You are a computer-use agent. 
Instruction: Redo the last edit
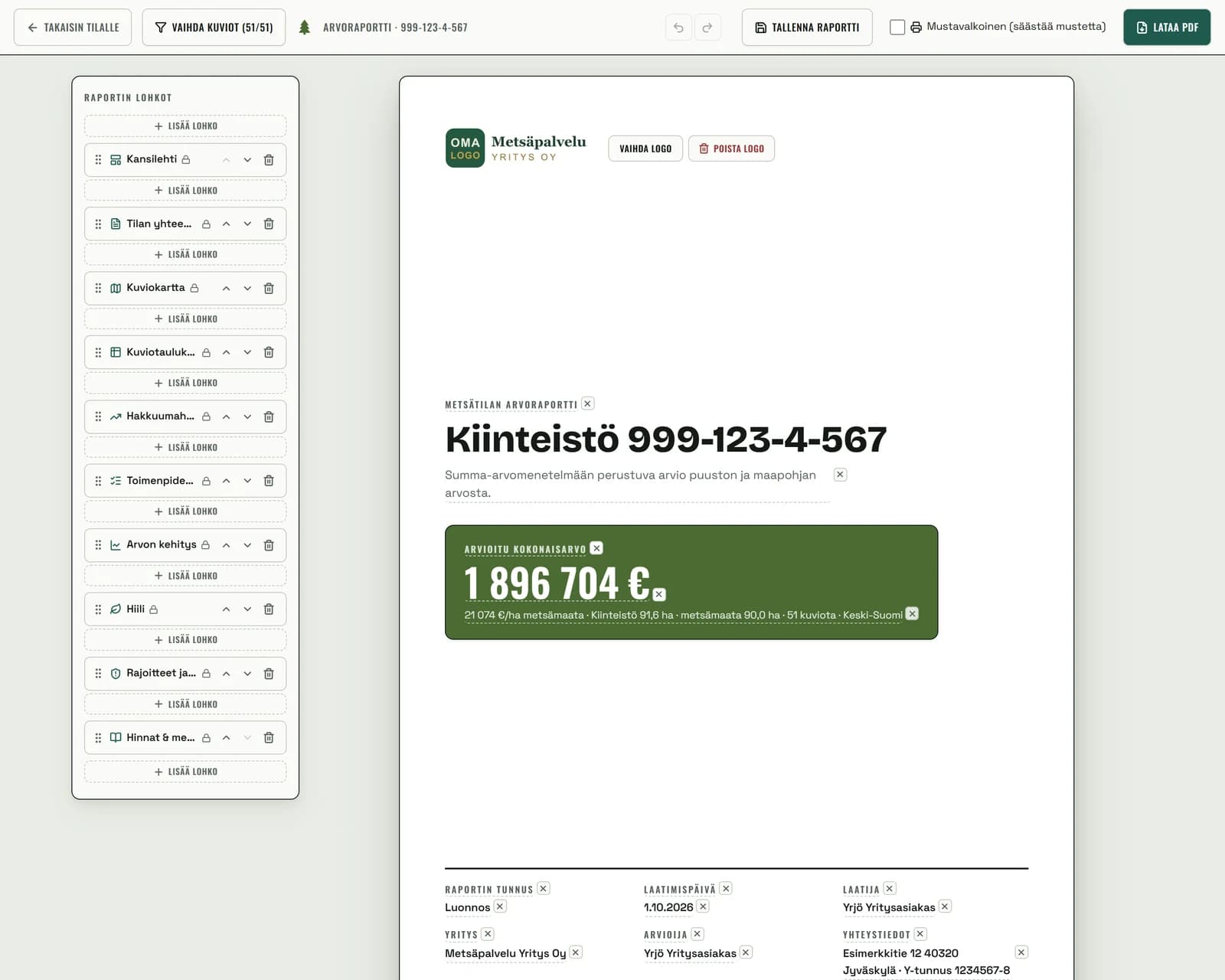[x=707, y=28]
